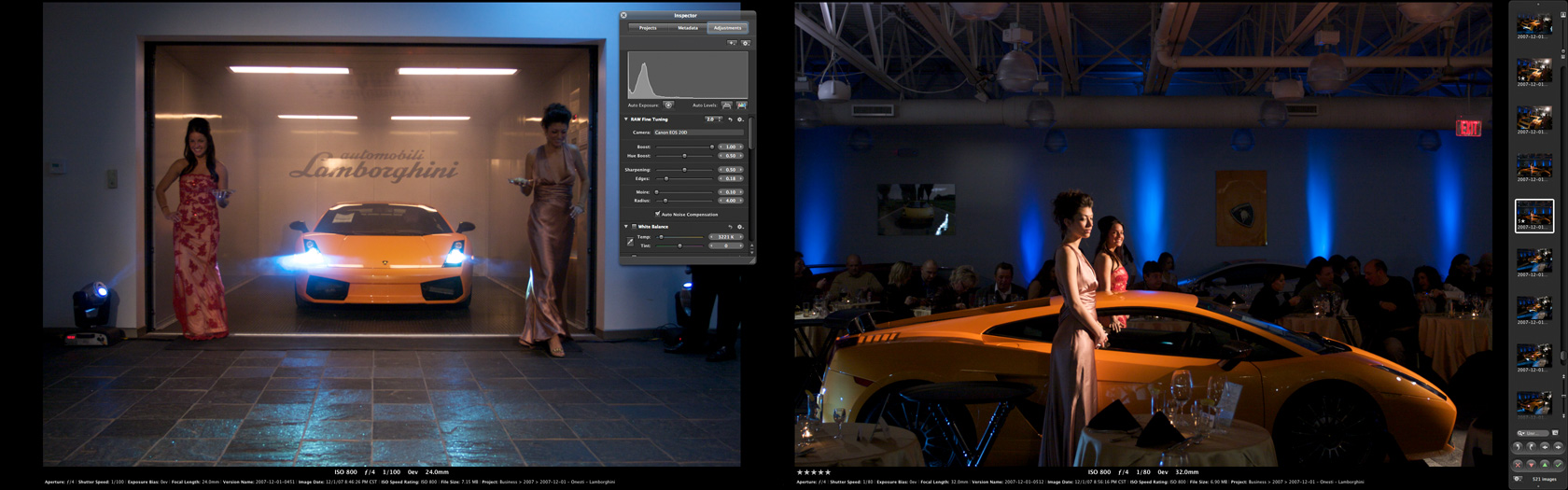
Task: Click the Temp value field 3221 K
Action: (726, 237)
